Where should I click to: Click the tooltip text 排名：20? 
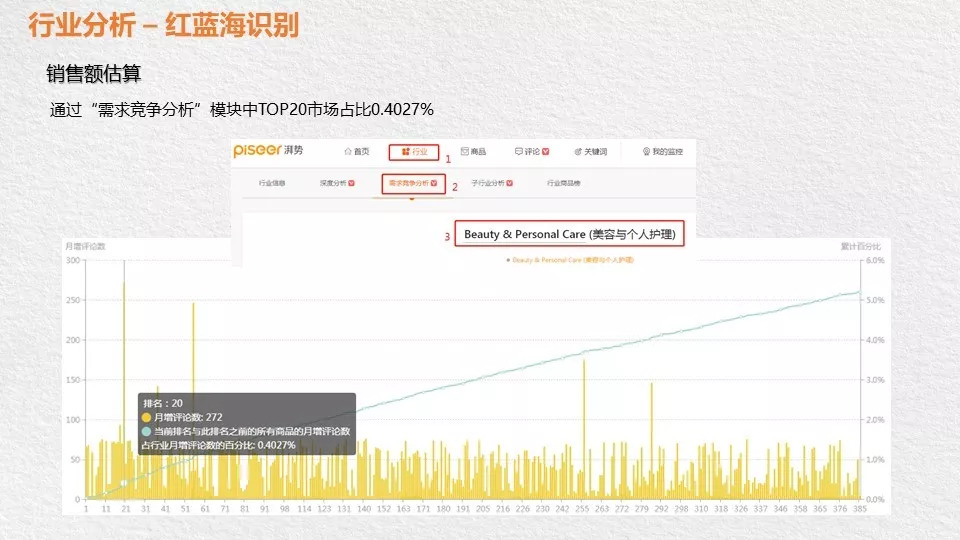pyautogui.click(x=163, y=403)
